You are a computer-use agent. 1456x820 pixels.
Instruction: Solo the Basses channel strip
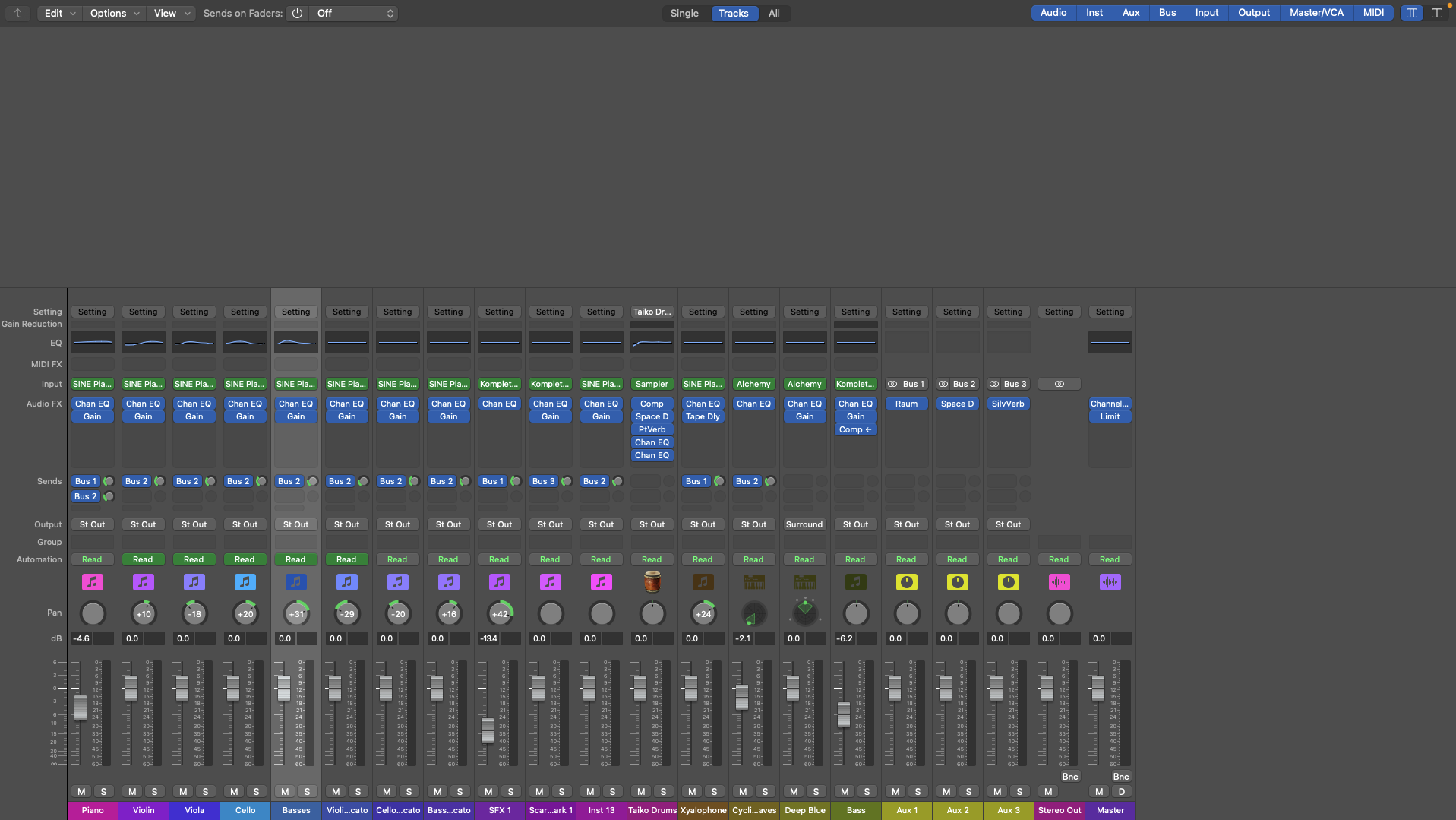click(x=307, y=791)
